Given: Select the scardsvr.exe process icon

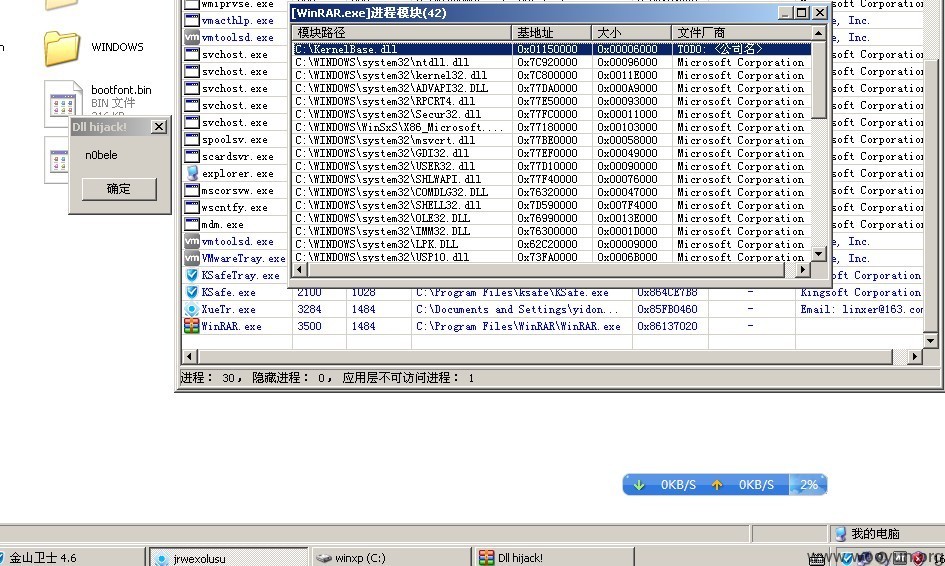Looking at the screenshot, I should (x=192, y=156).
